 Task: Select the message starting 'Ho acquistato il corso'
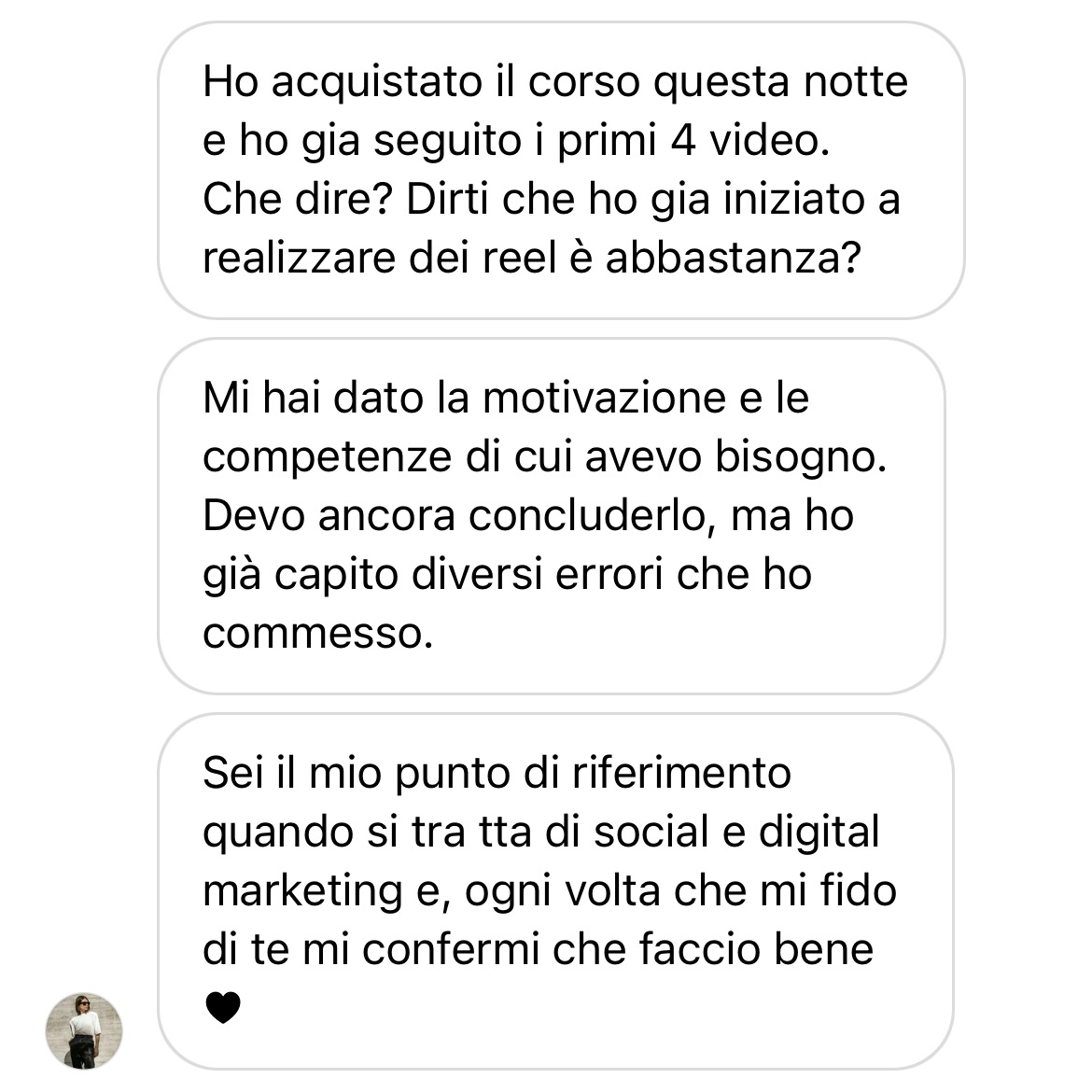(x=561, y=170)
